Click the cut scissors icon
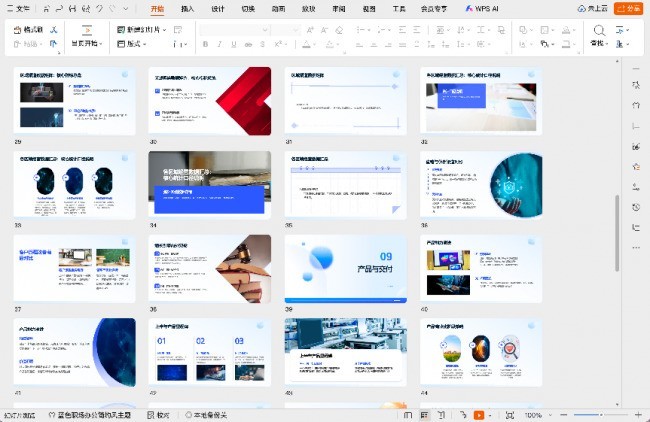The image size is (650, 422). point(54,29)
